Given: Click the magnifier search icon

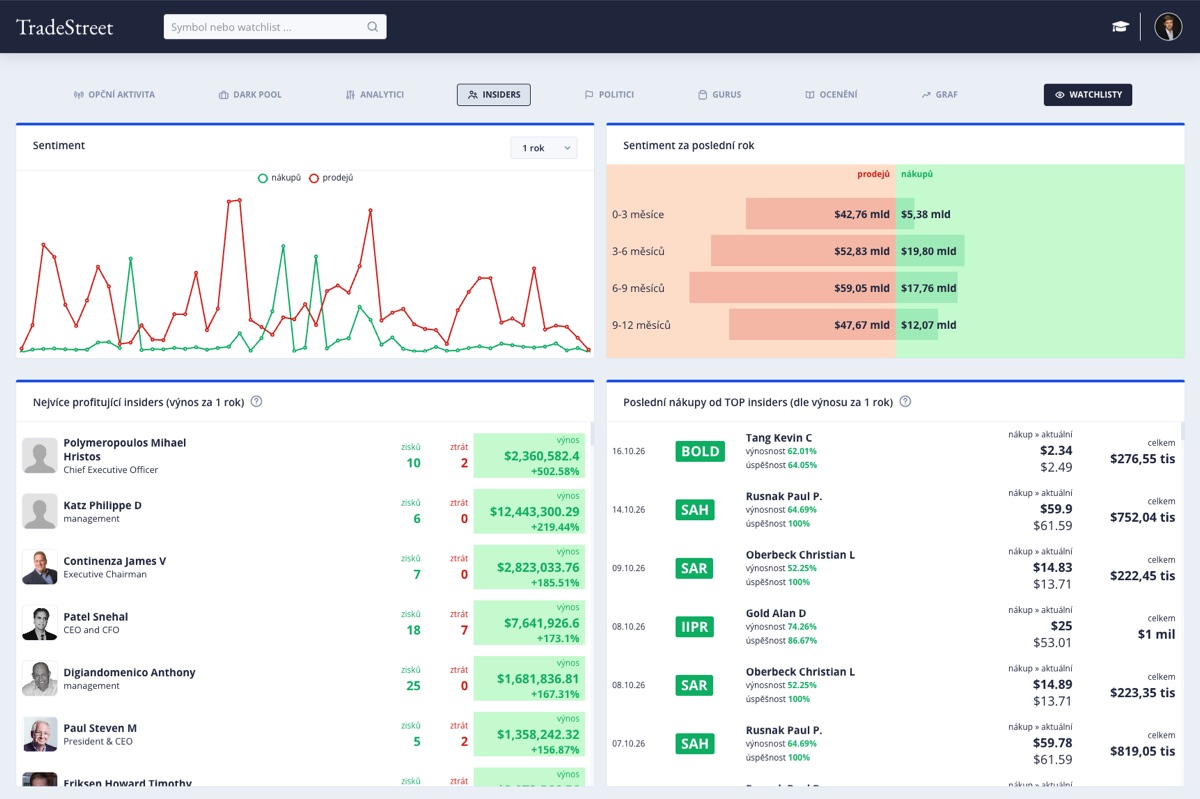Looking at the screenshot, I should click(373, 27).
